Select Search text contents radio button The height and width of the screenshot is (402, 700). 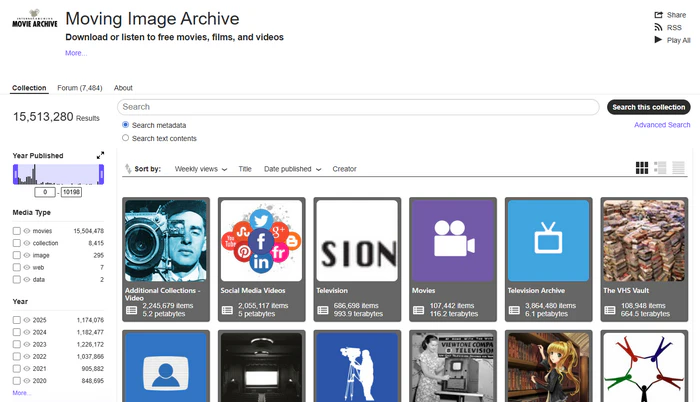pyautogui.click(x=125, y=138)
